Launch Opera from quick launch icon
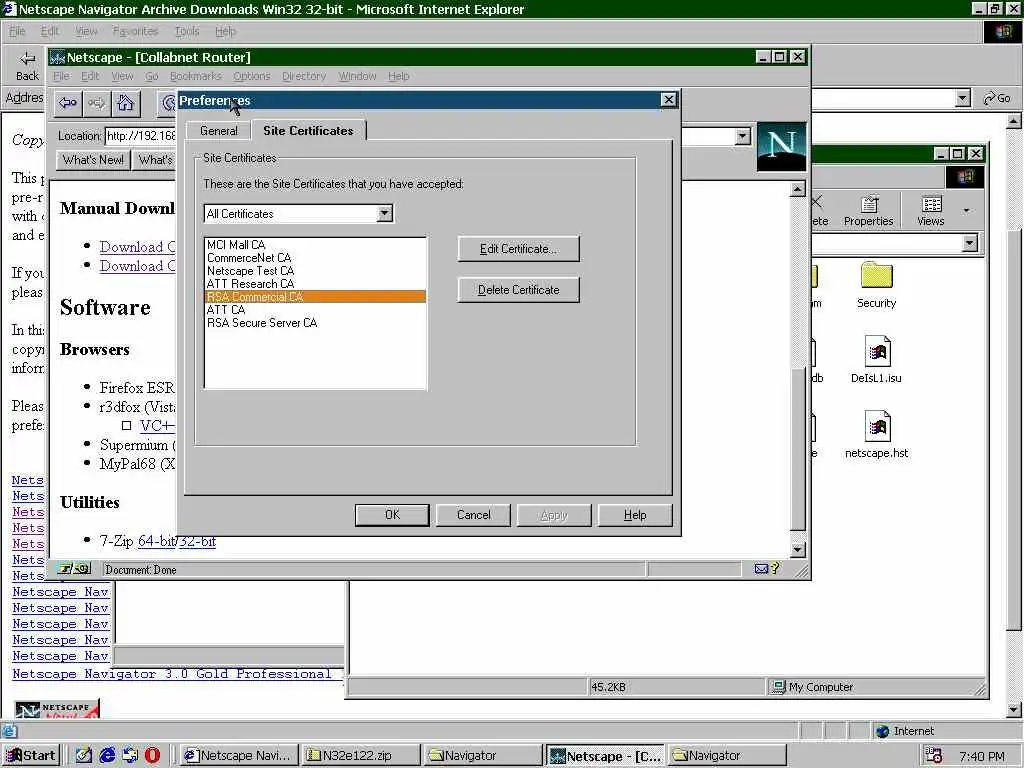Screen dimensions: 1024x768 tap(152, 756)
